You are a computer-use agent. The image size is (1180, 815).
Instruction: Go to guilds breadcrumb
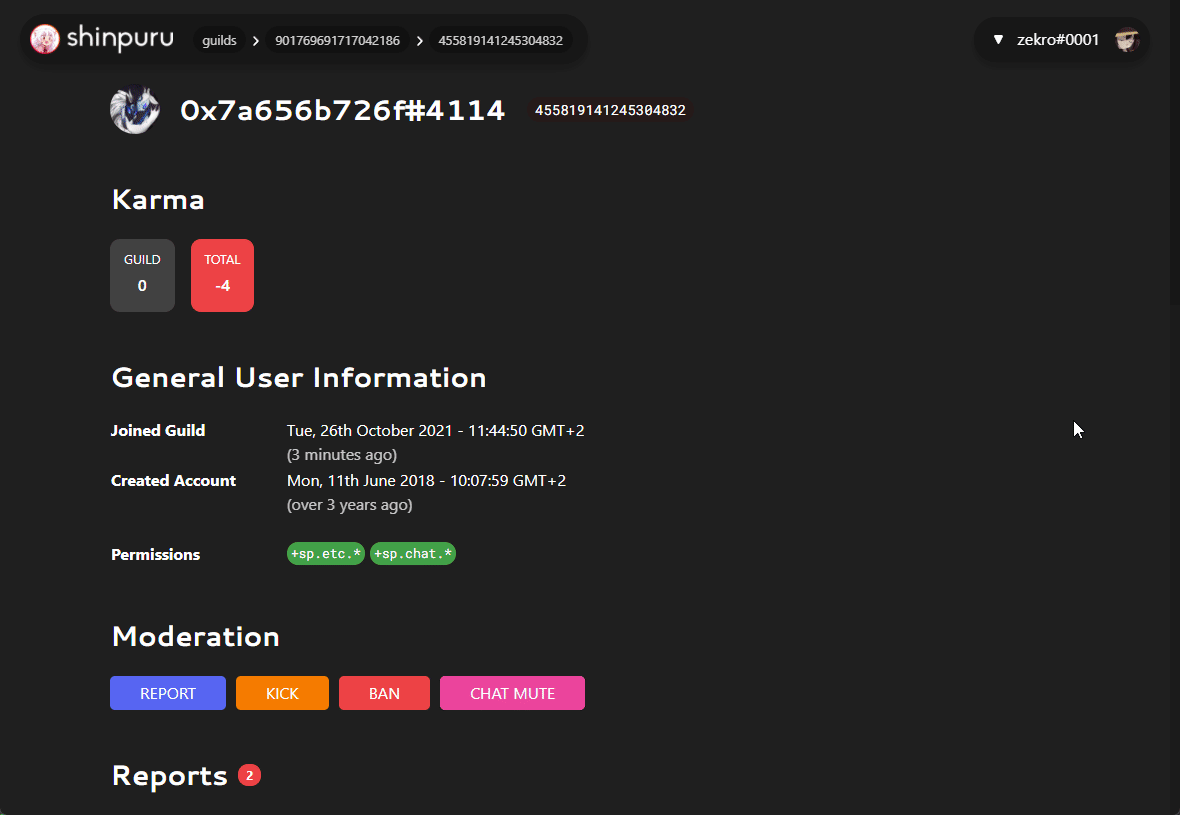pos(219,41)
